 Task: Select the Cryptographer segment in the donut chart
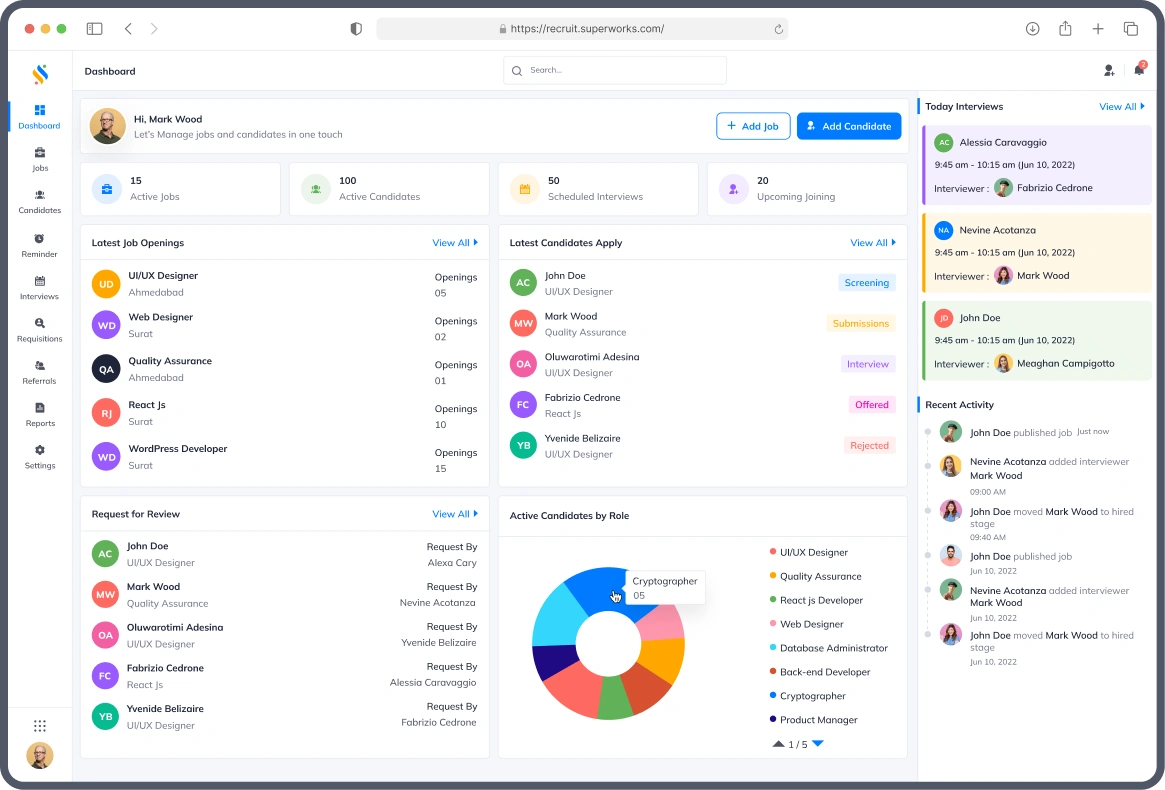point(613,592)
